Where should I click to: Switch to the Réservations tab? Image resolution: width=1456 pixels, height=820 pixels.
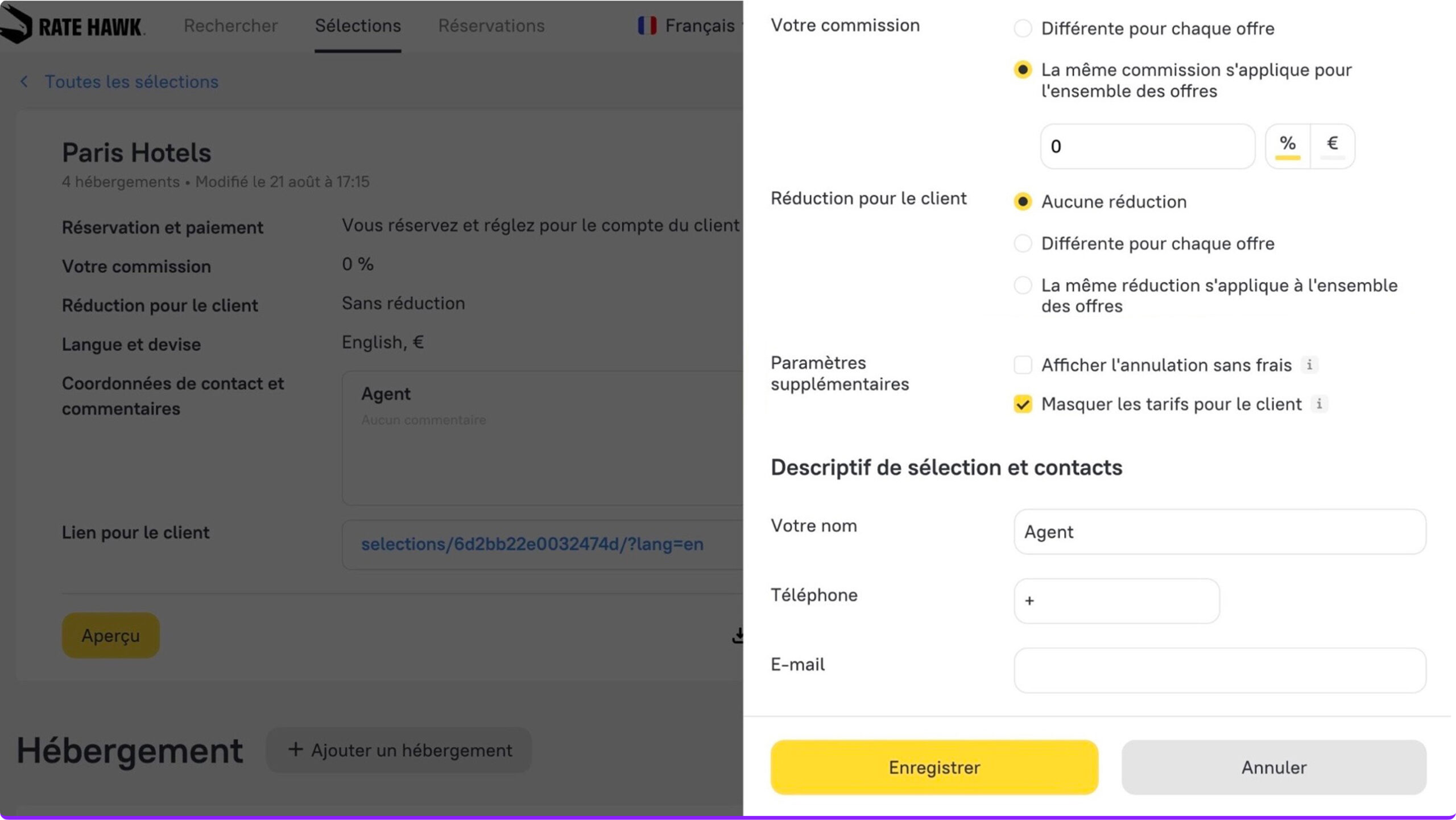[x=491, y=26]
